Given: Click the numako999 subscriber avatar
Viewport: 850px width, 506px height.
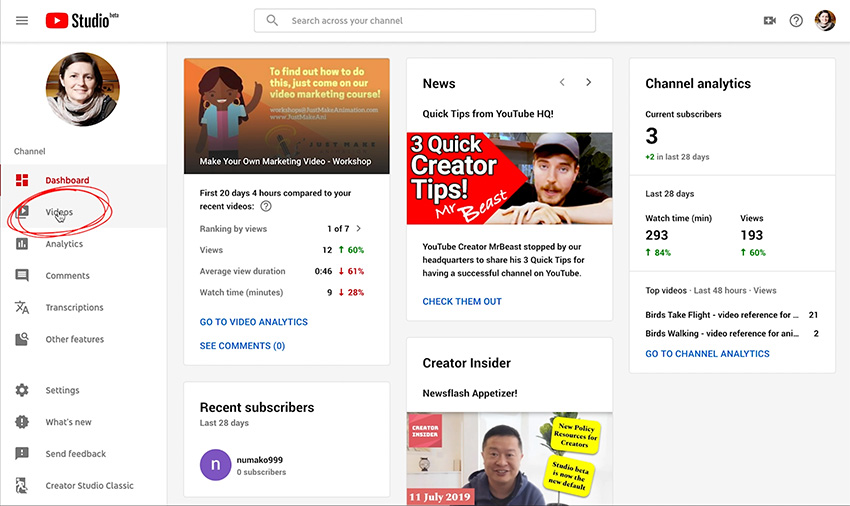Looking at the screenshot, I should click(x=215, y=465).
